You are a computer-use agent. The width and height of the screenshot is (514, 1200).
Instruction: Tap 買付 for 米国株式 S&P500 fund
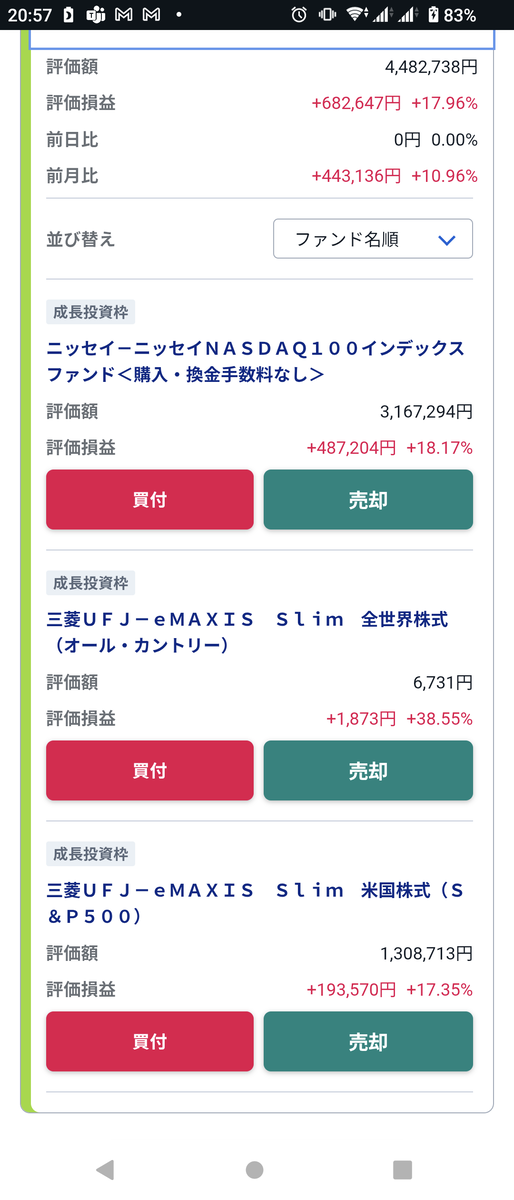(150, 1041)
